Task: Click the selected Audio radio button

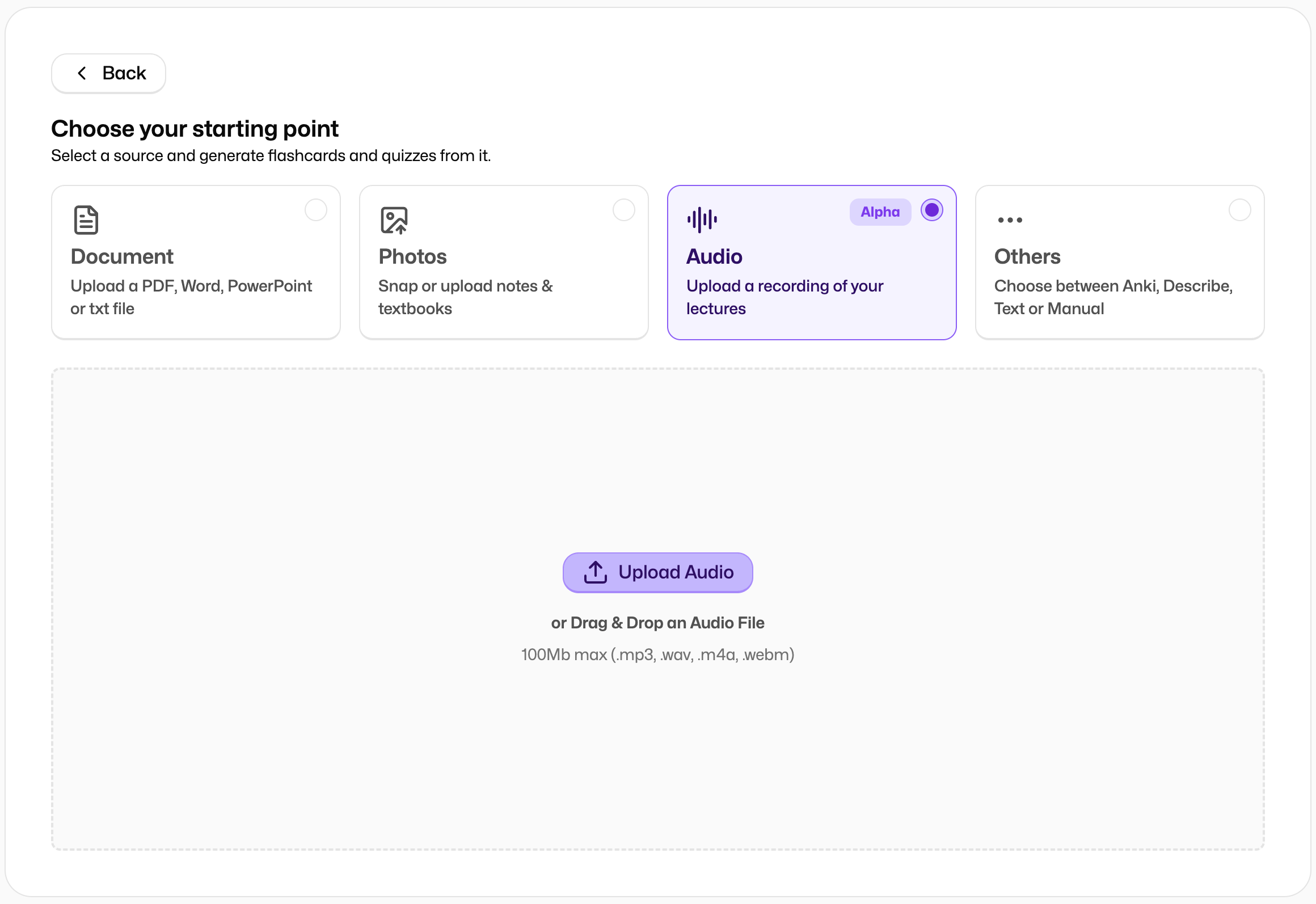Action: click(x=931, y=210)
